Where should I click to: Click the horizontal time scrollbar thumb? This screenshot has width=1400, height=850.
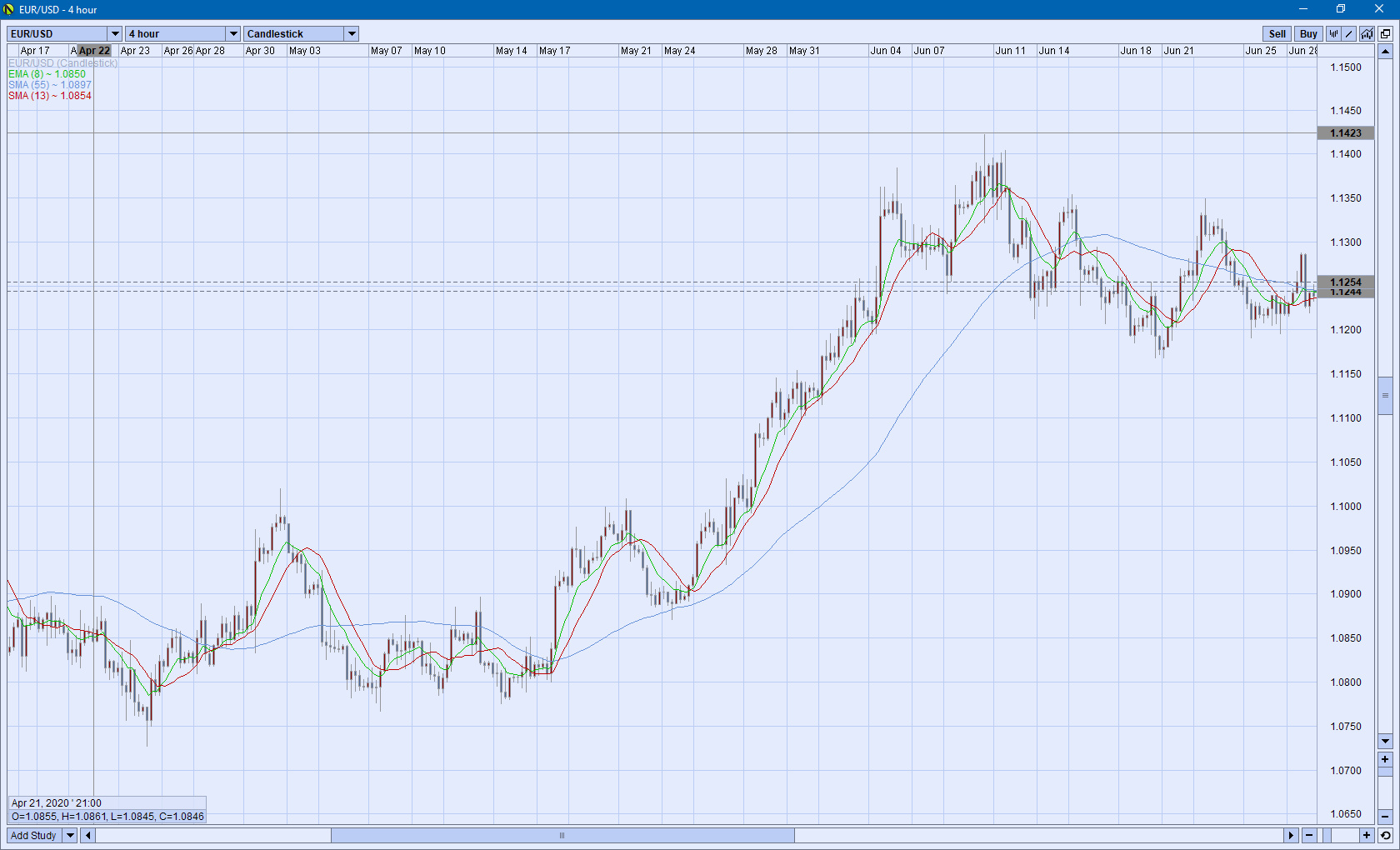tap(562, 835)
